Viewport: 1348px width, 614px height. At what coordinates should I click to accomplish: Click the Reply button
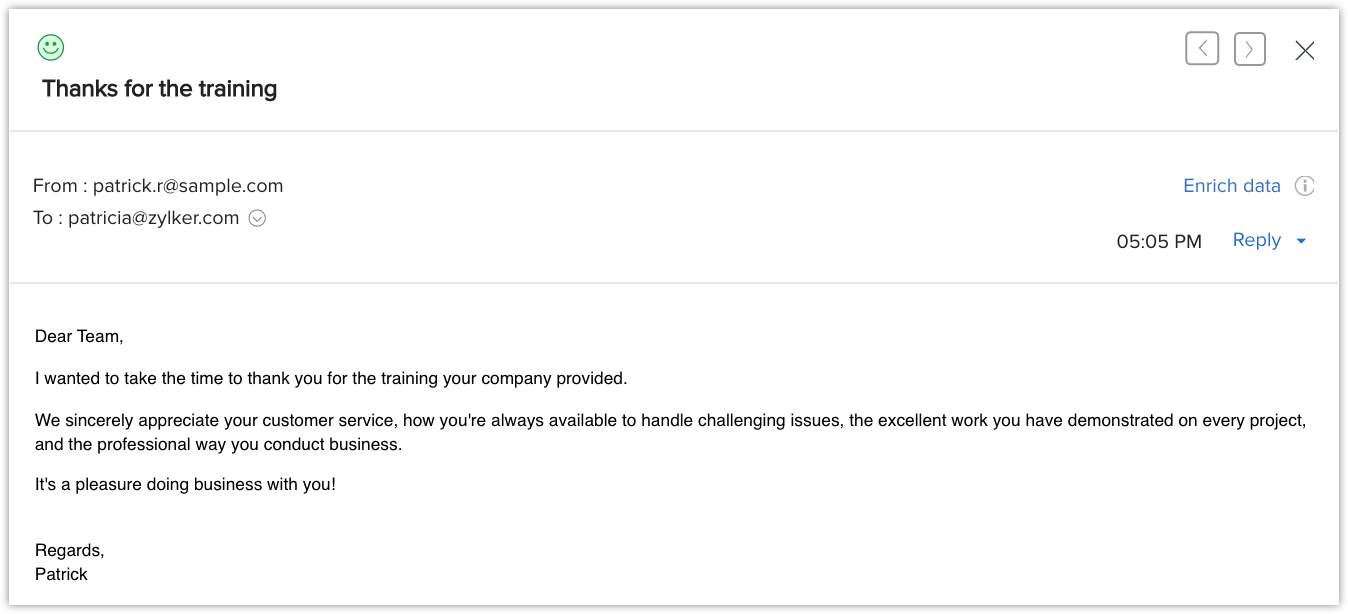tap(1256, 240)
